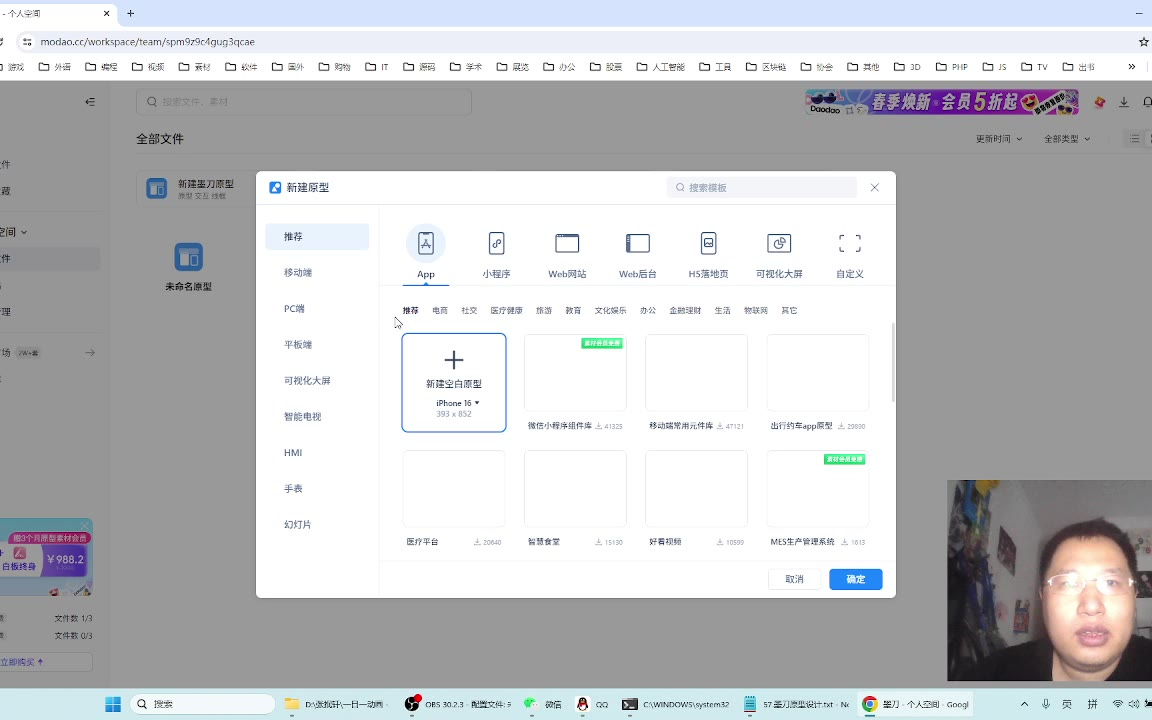Click the 取消 cancel button

(794, 579)
